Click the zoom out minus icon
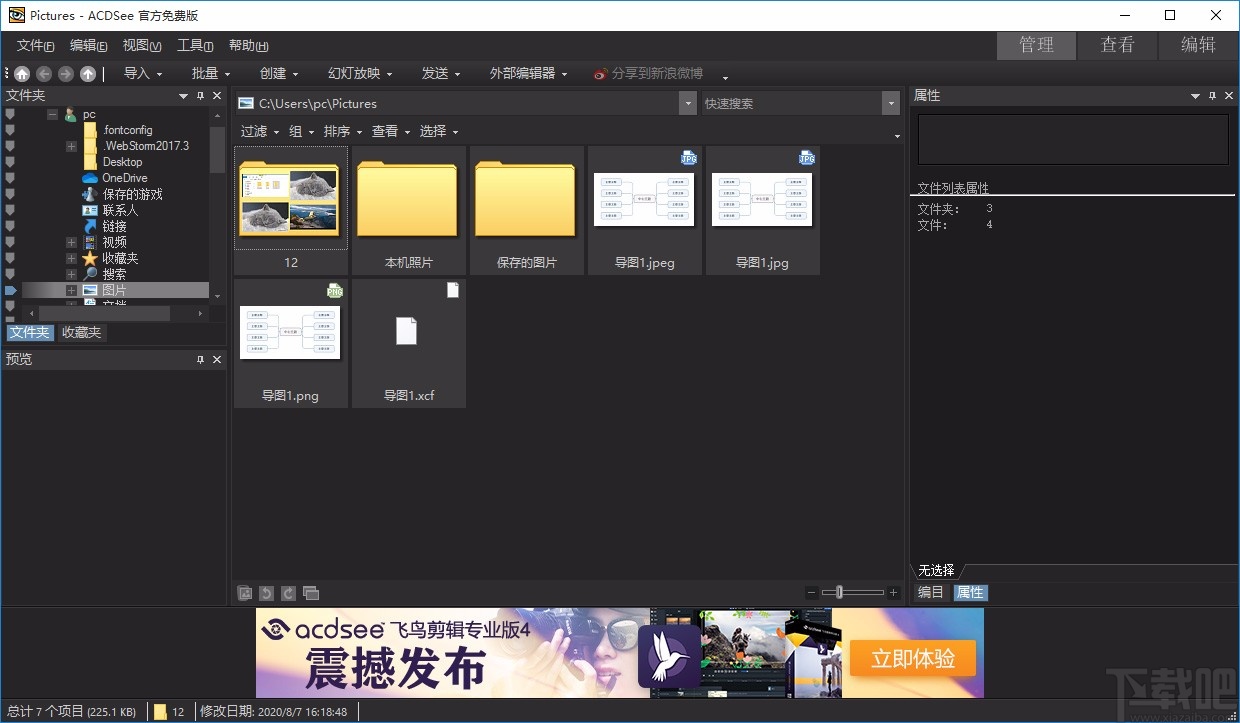 coord(811,592)
